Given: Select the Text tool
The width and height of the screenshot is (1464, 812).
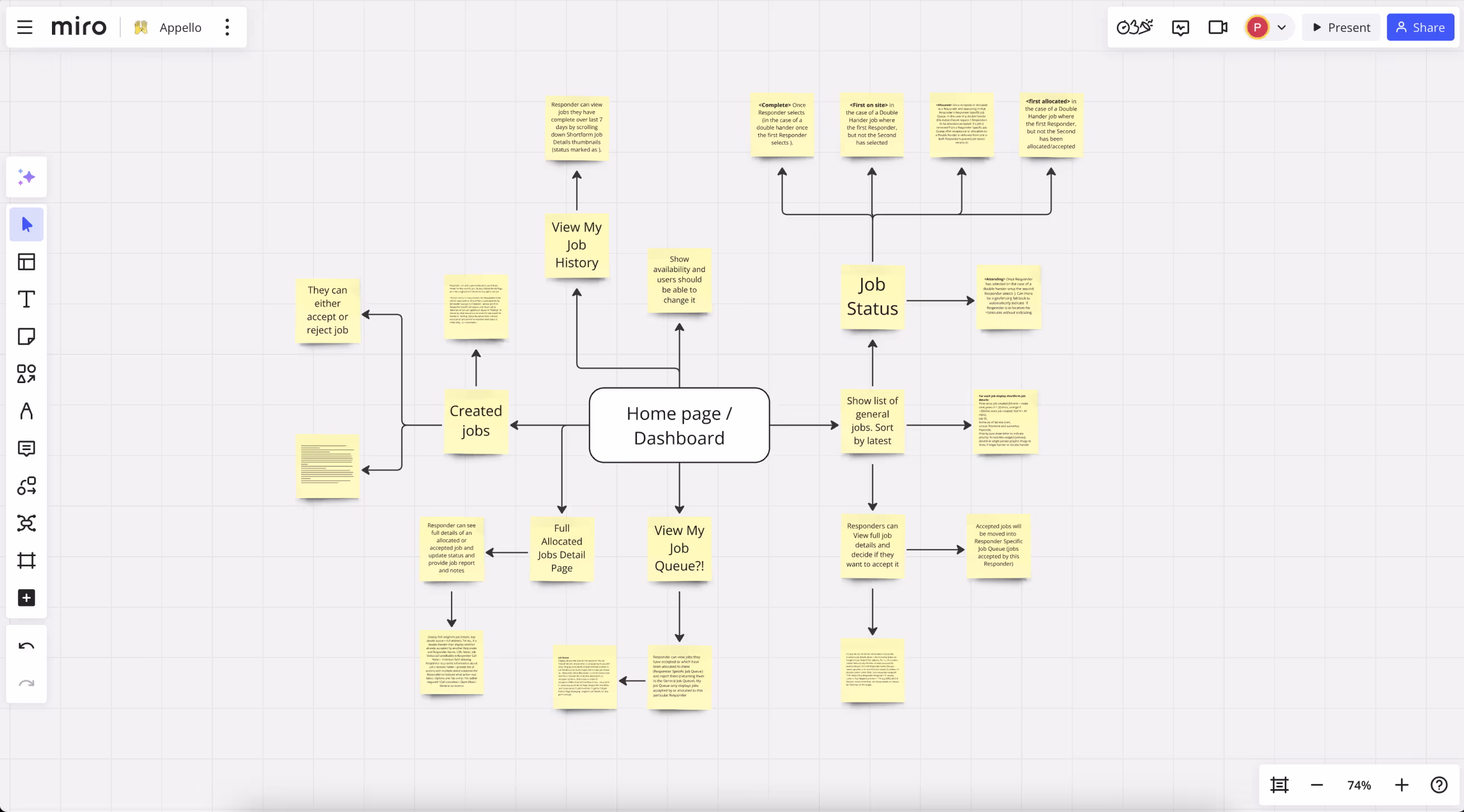Looking at the screenshot, I should tap(26, 299).
